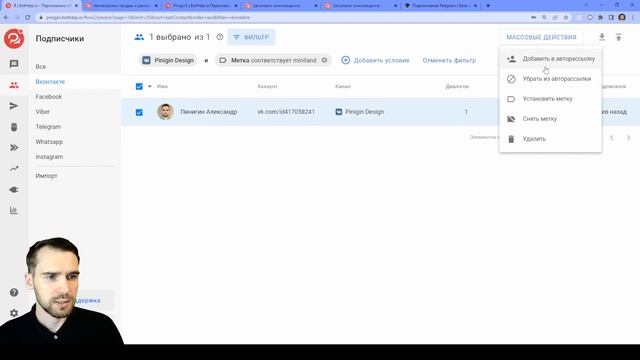Click the name Пинигин Александр
The width and height of the screenshot is (640, 360).
click(x=209, y=112)
